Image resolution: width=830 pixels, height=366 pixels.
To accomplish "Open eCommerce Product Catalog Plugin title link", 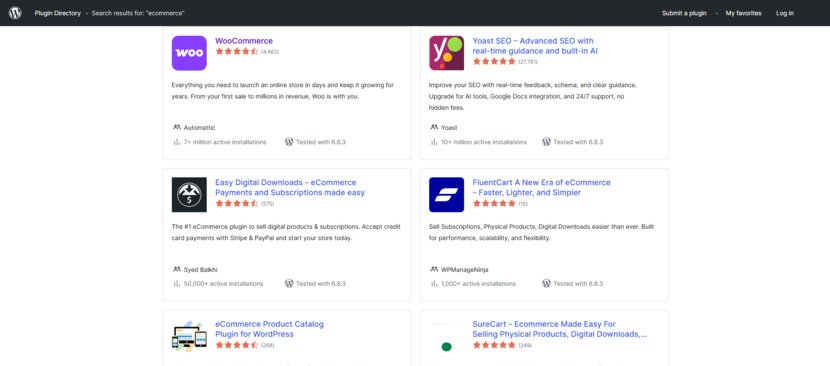I will [x=269, y=329].
